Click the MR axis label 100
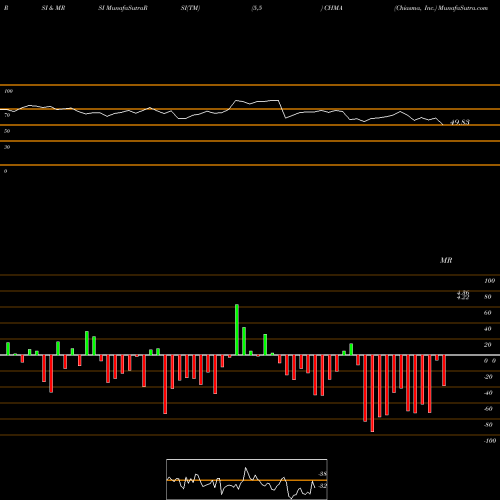The image size is (500, 500). [x=489, y=281]
